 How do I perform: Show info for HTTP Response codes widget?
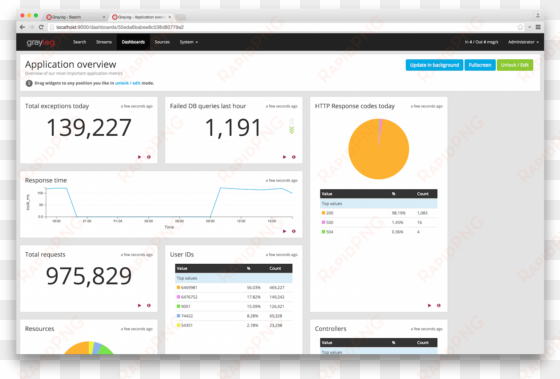(x=439, y=305)
